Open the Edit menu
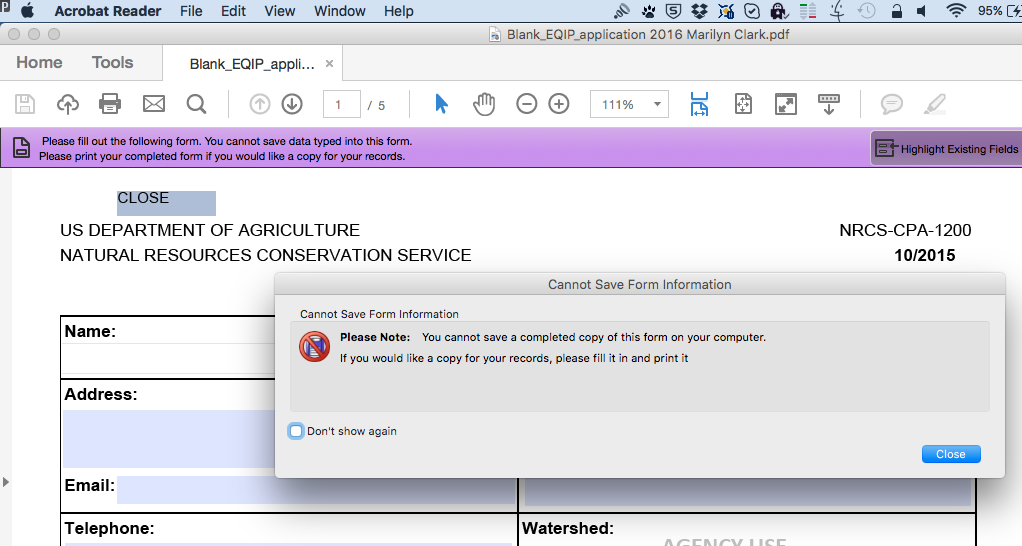This screenshot has width=1022, height=546. point(233,11)
